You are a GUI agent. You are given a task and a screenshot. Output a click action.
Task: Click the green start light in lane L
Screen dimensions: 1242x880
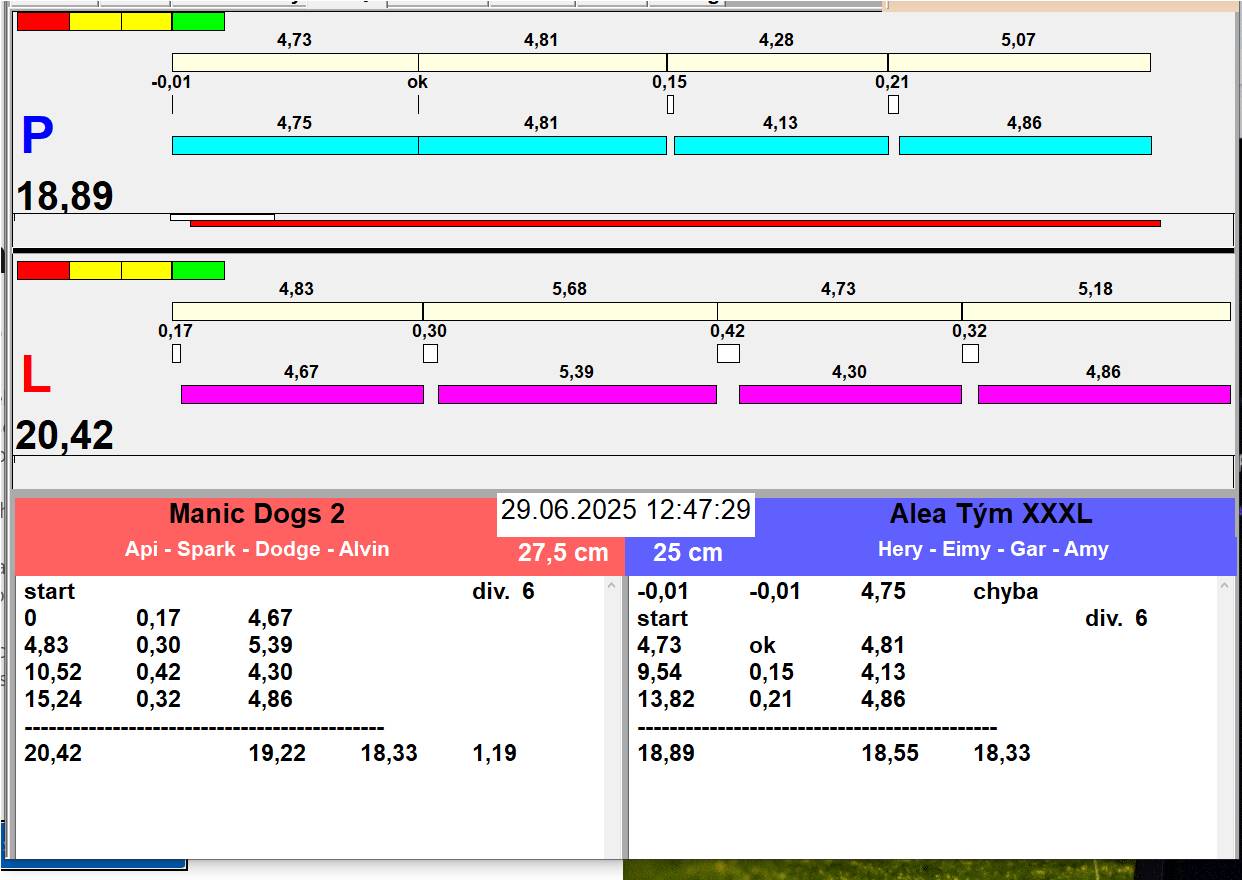point(198,270)
